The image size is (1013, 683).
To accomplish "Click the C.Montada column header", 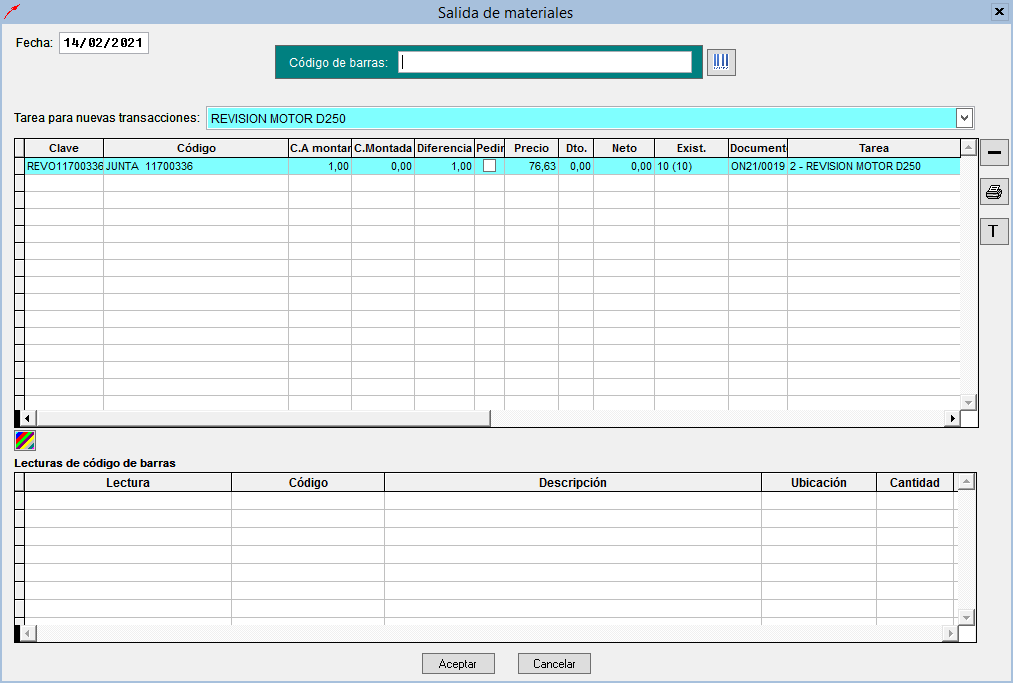I will tap(383, 148).
